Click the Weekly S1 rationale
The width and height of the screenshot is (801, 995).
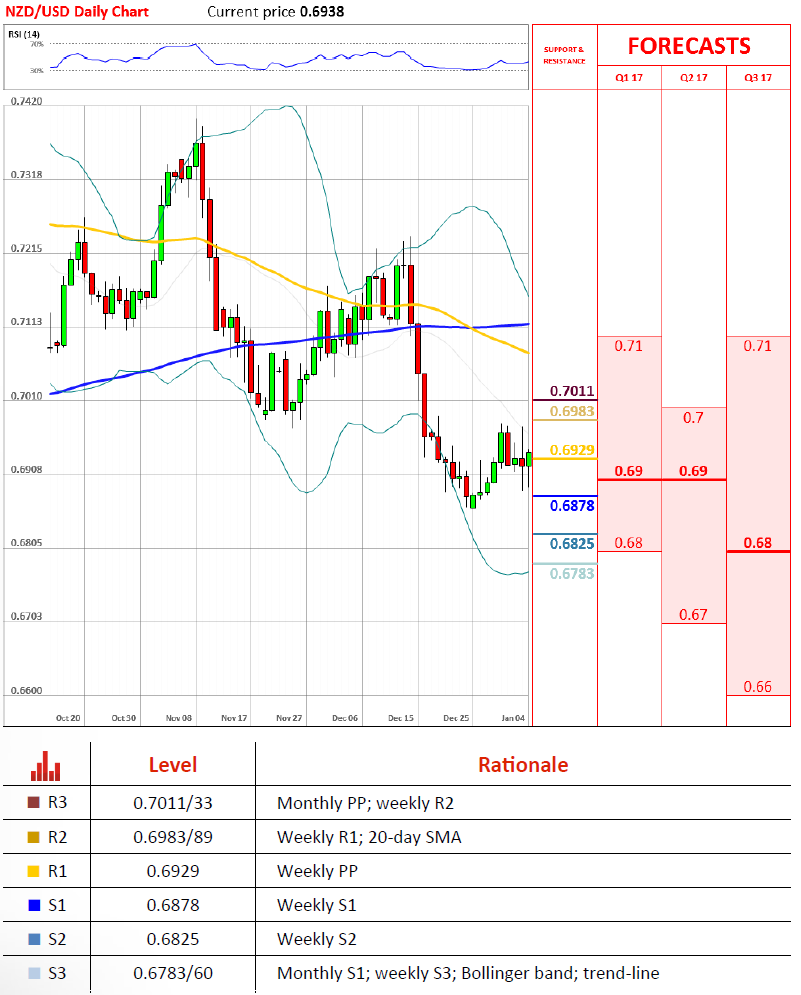point(317,906)
